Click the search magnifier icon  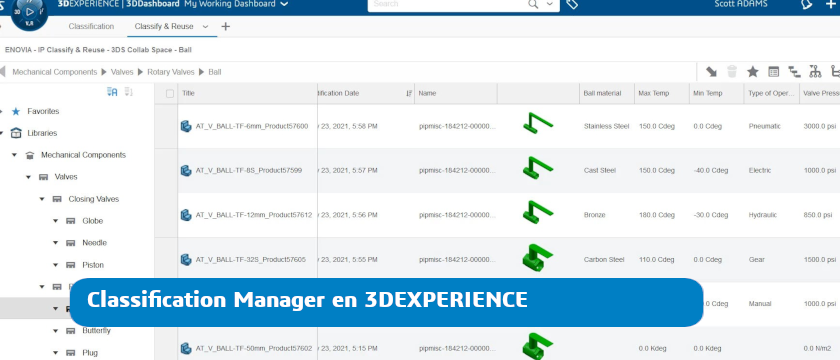(532, 4)
